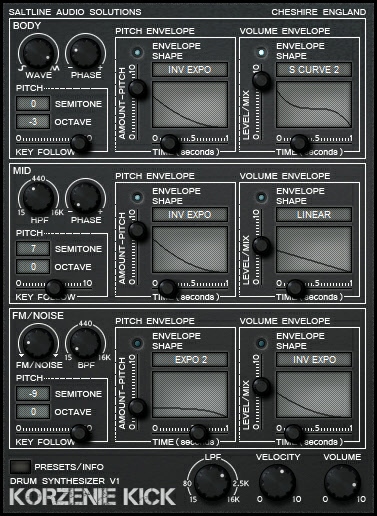The image size is (377, 516).
Task: Click the FM/Noise blend knob
Action: 38,343
